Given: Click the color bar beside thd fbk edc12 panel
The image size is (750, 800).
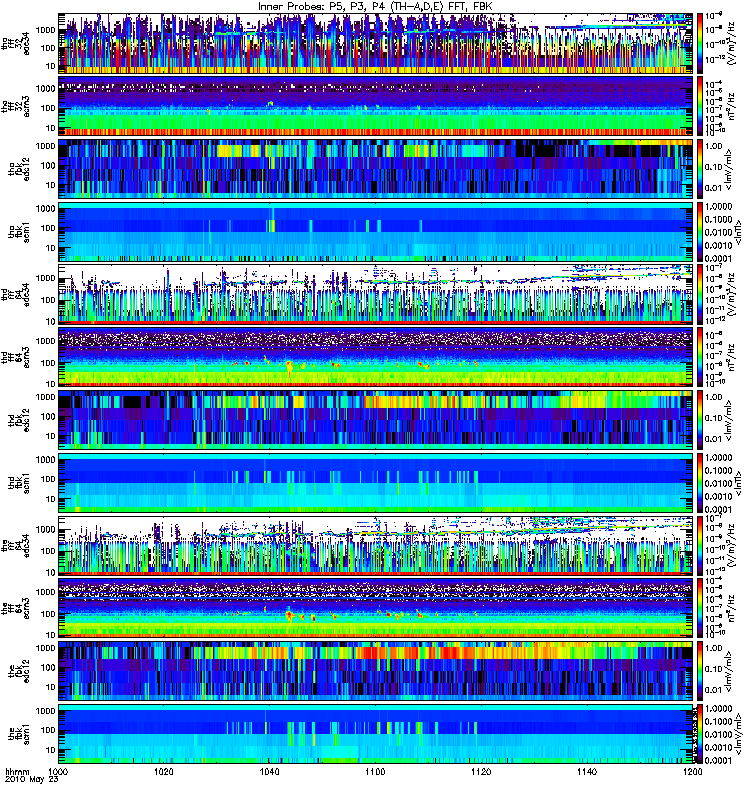Looking at the screenshot, I should [700, 420].
